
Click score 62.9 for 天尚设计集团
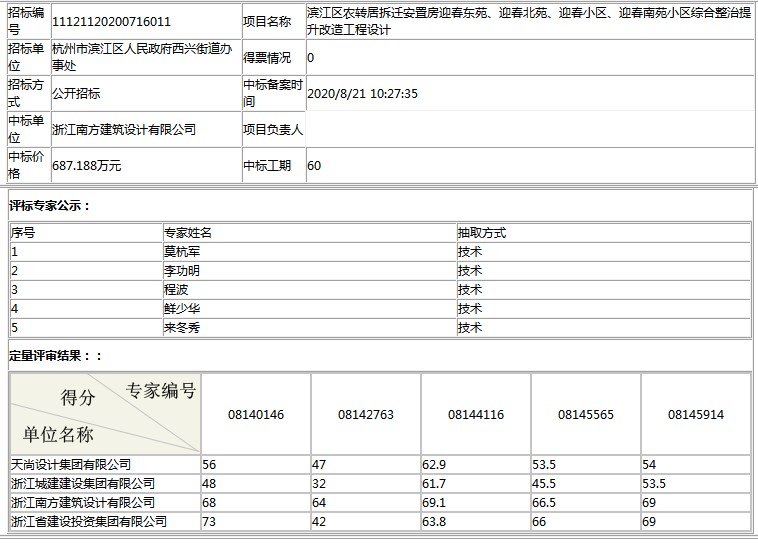(434, 465)
